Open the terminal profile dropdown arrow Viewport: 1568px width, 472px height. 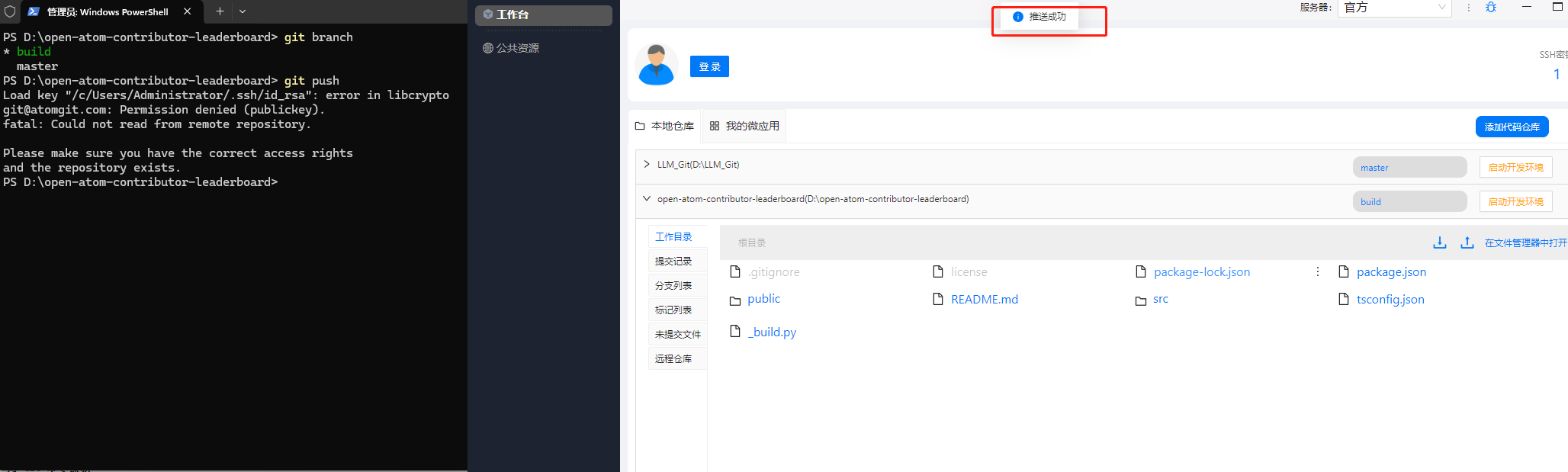(243, 11)
